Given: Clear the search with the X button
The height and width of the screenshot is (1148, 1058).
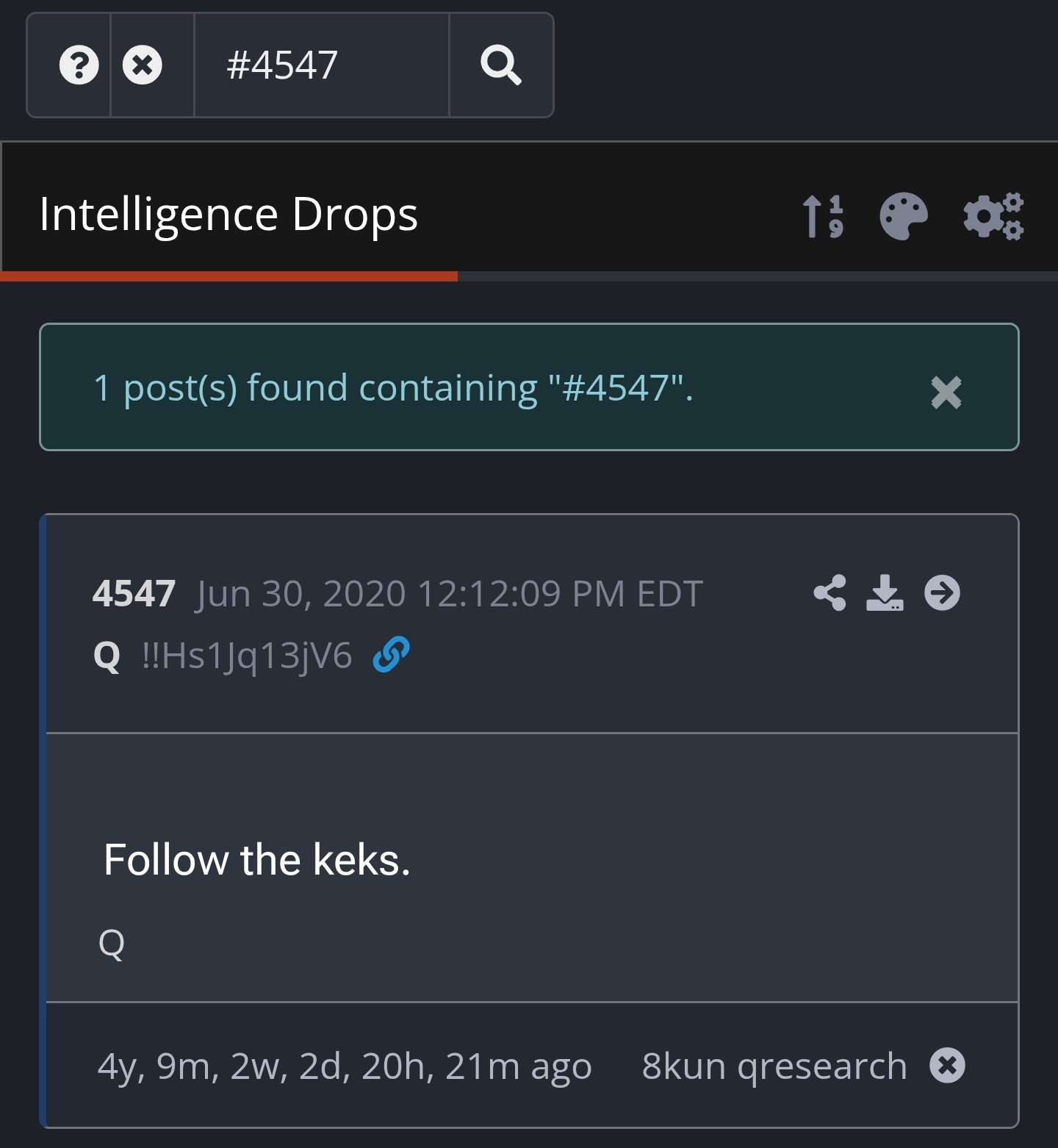Looking at the screenshot, I should [x=143, y=65].
